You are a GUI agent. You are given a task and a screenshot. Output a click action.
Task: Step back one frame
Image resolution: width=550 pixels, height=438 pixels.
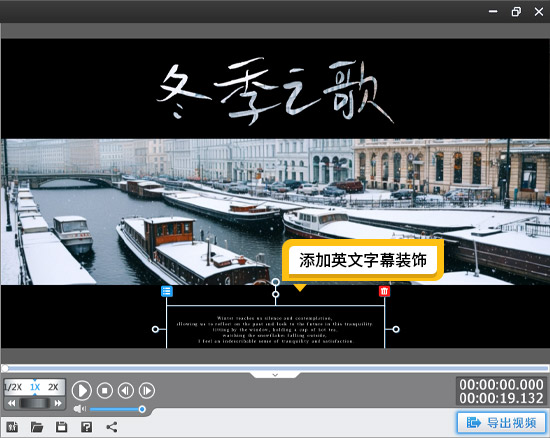[126, 390]
